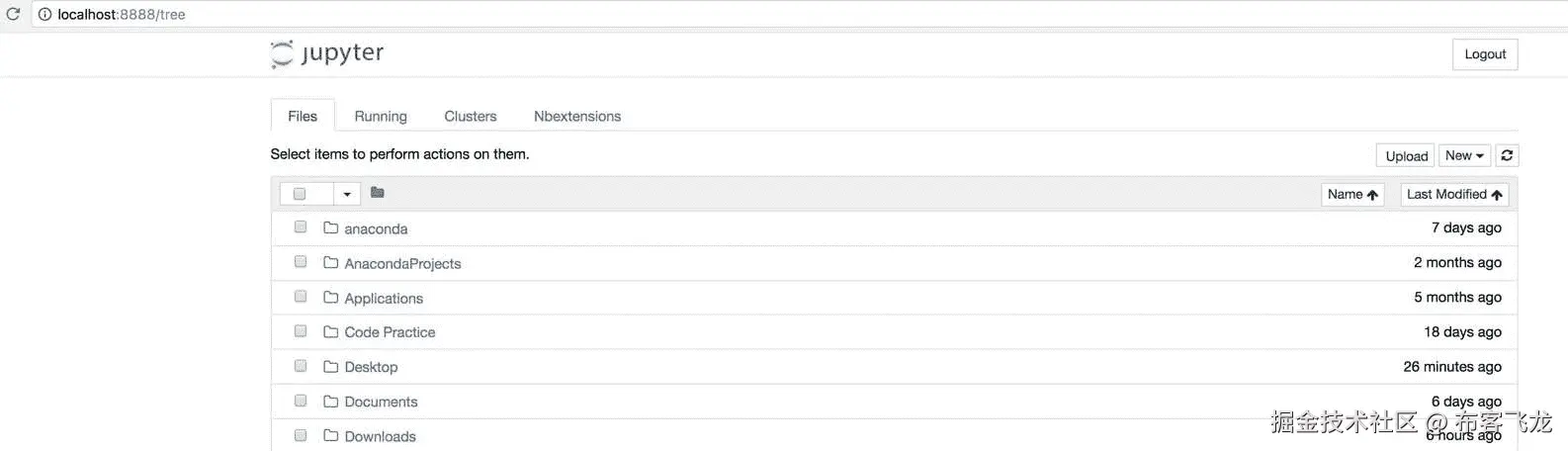
Task: Open the Documents folder link
Action: point(381,402)
